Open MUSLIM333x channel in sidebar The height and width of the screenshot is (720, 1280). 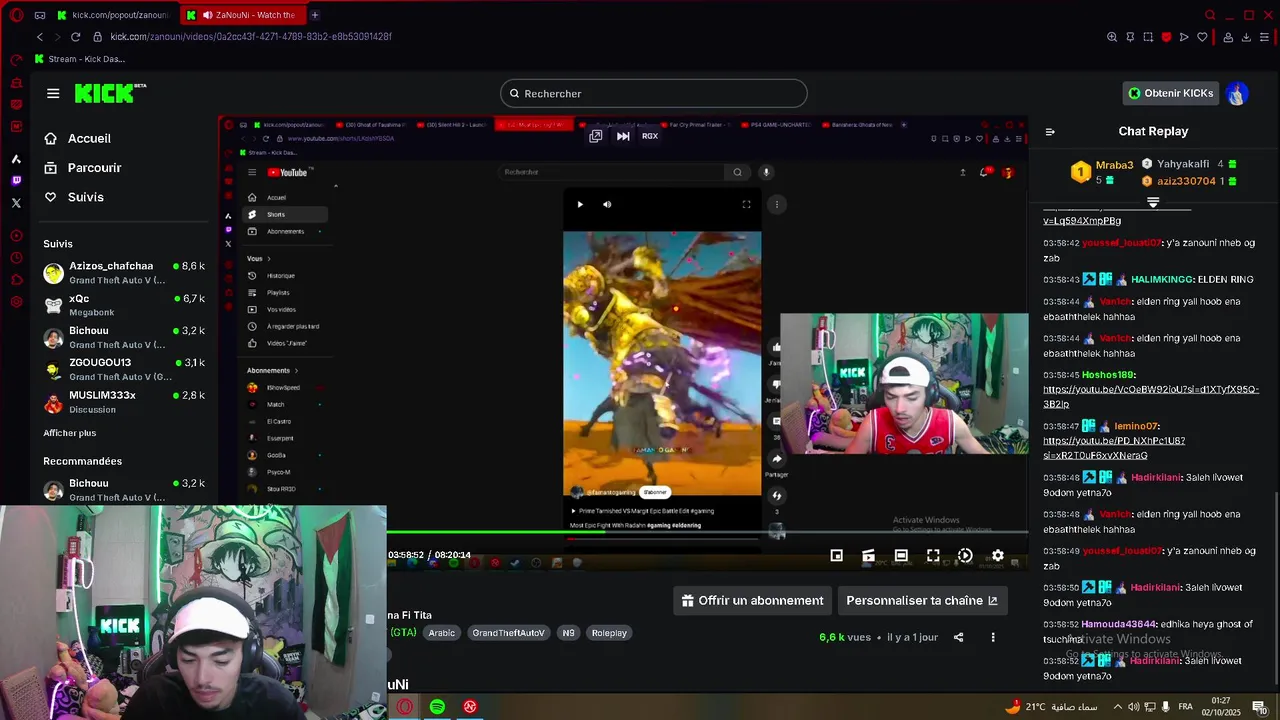[124, 402]
